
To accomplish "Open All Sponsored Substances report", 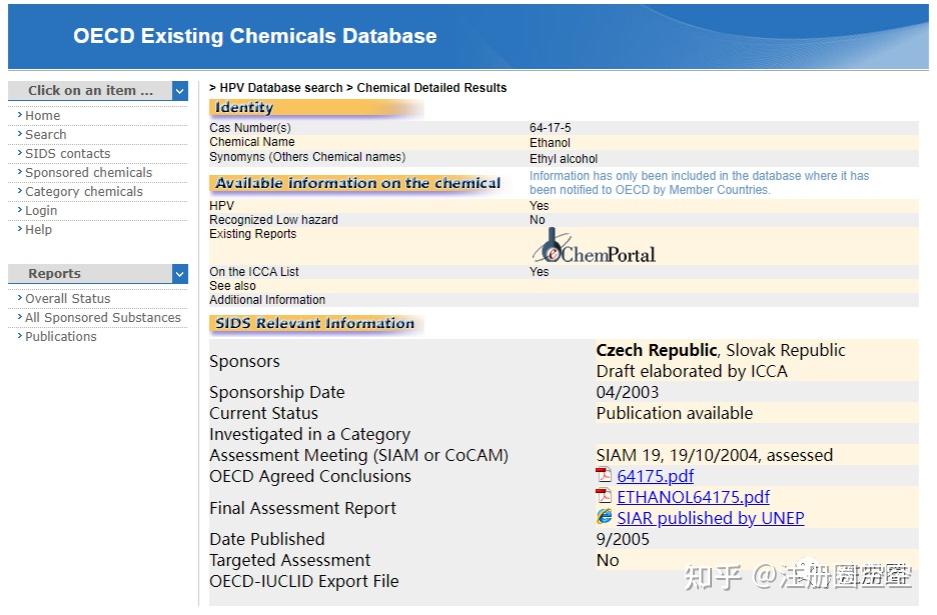I will click(x=103, y=318).
